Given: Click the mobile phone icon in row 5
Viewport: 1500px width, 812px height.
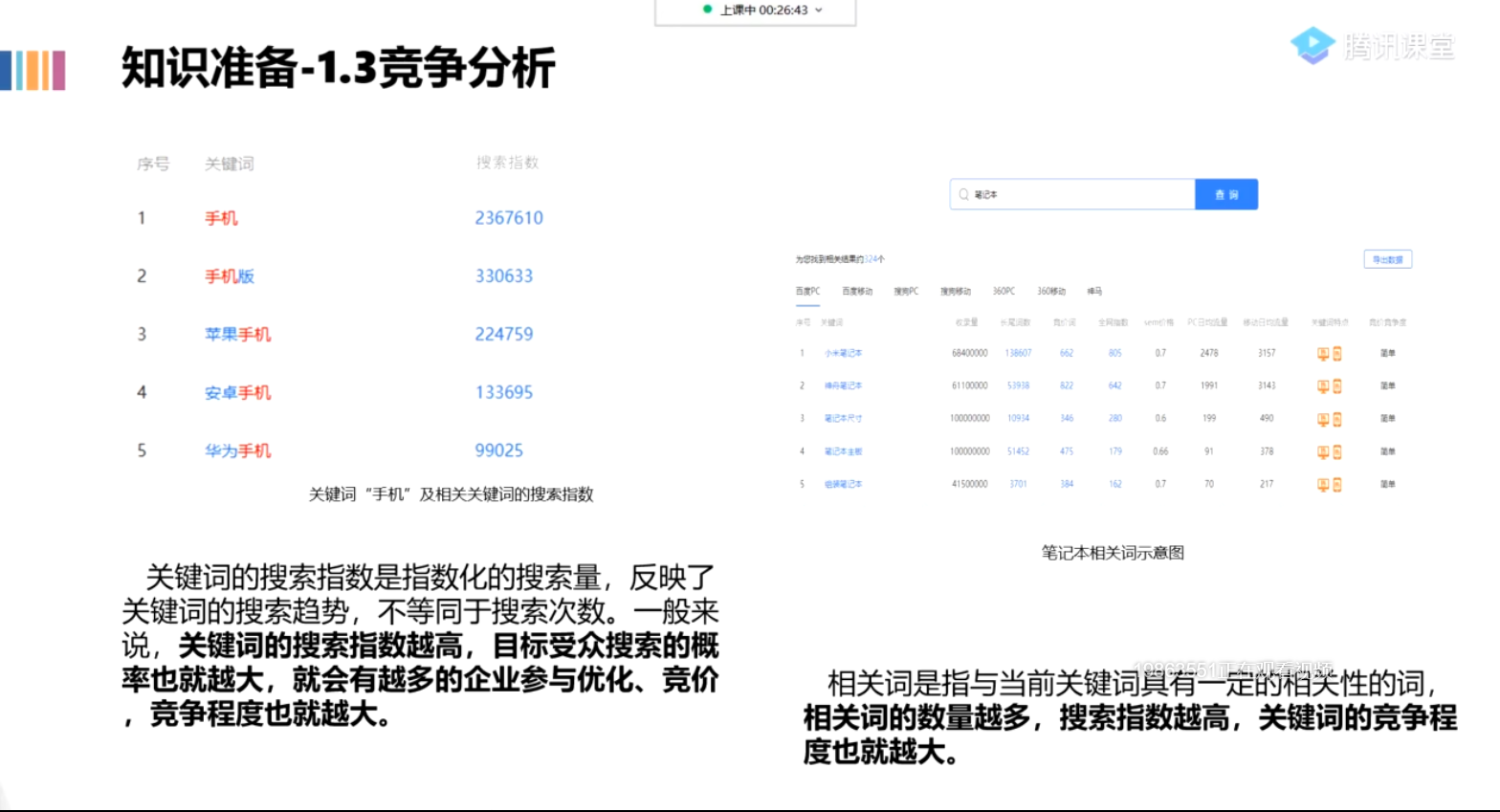Looking at the screenshot, I should [1337, 485].
